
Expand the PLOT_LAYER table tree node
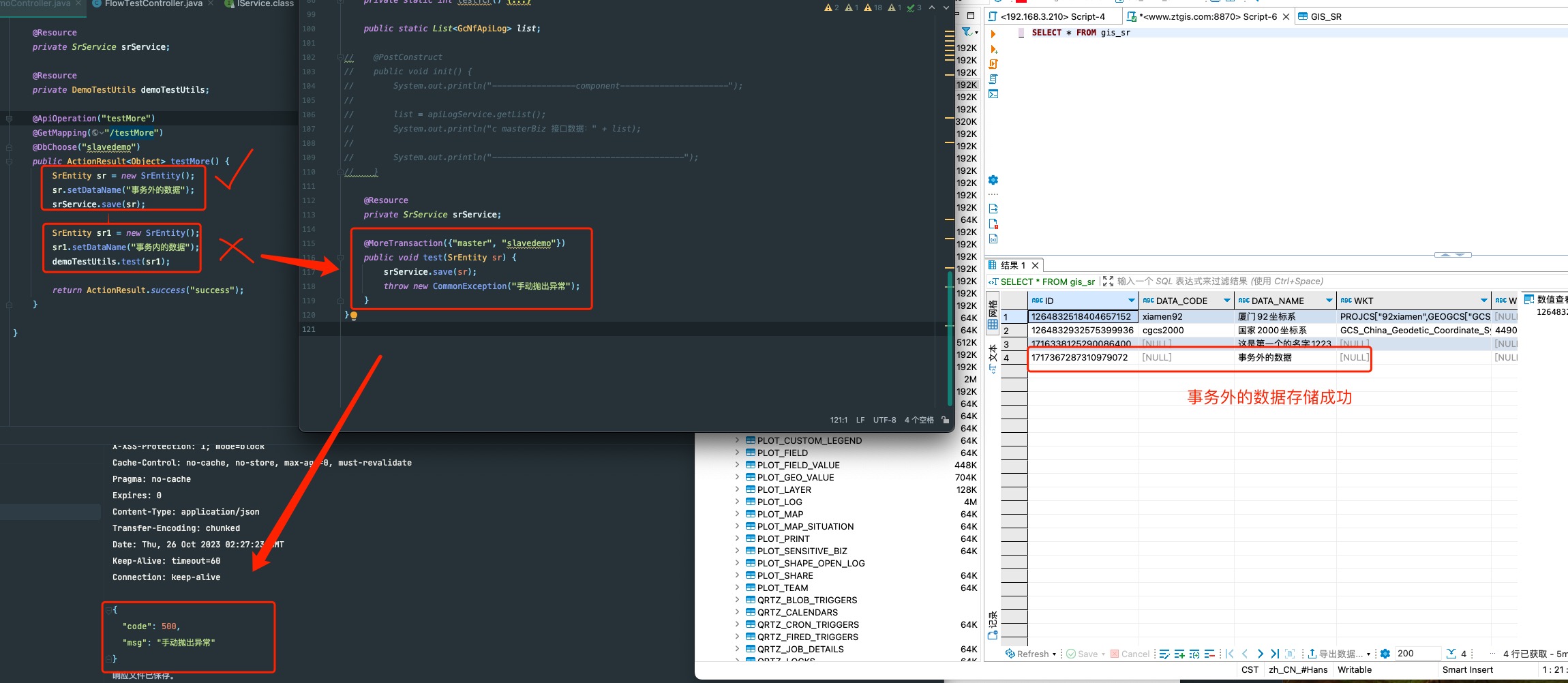(x=737, y=489)
